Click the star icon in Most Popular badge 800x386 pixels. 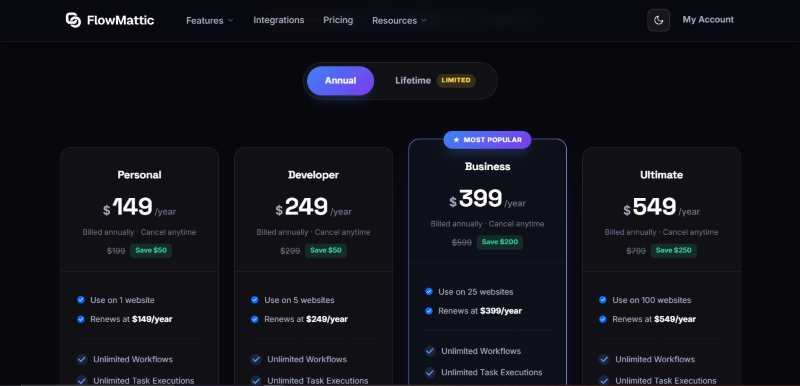(457, 140)
